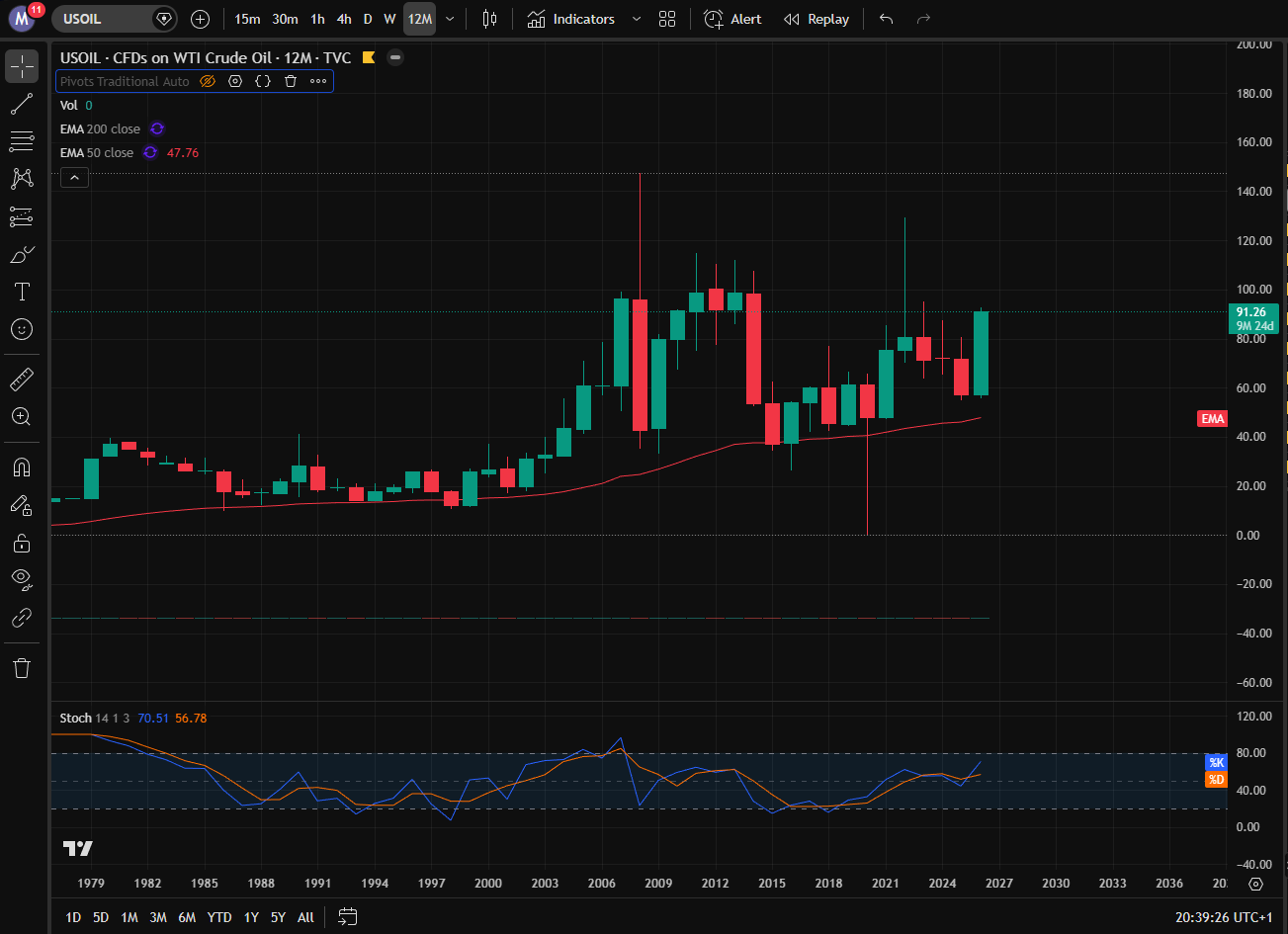Select the trend line drawing tool
Viewport: 1288px width, 934px height.
pyautogui.click(x=22, y=104)
